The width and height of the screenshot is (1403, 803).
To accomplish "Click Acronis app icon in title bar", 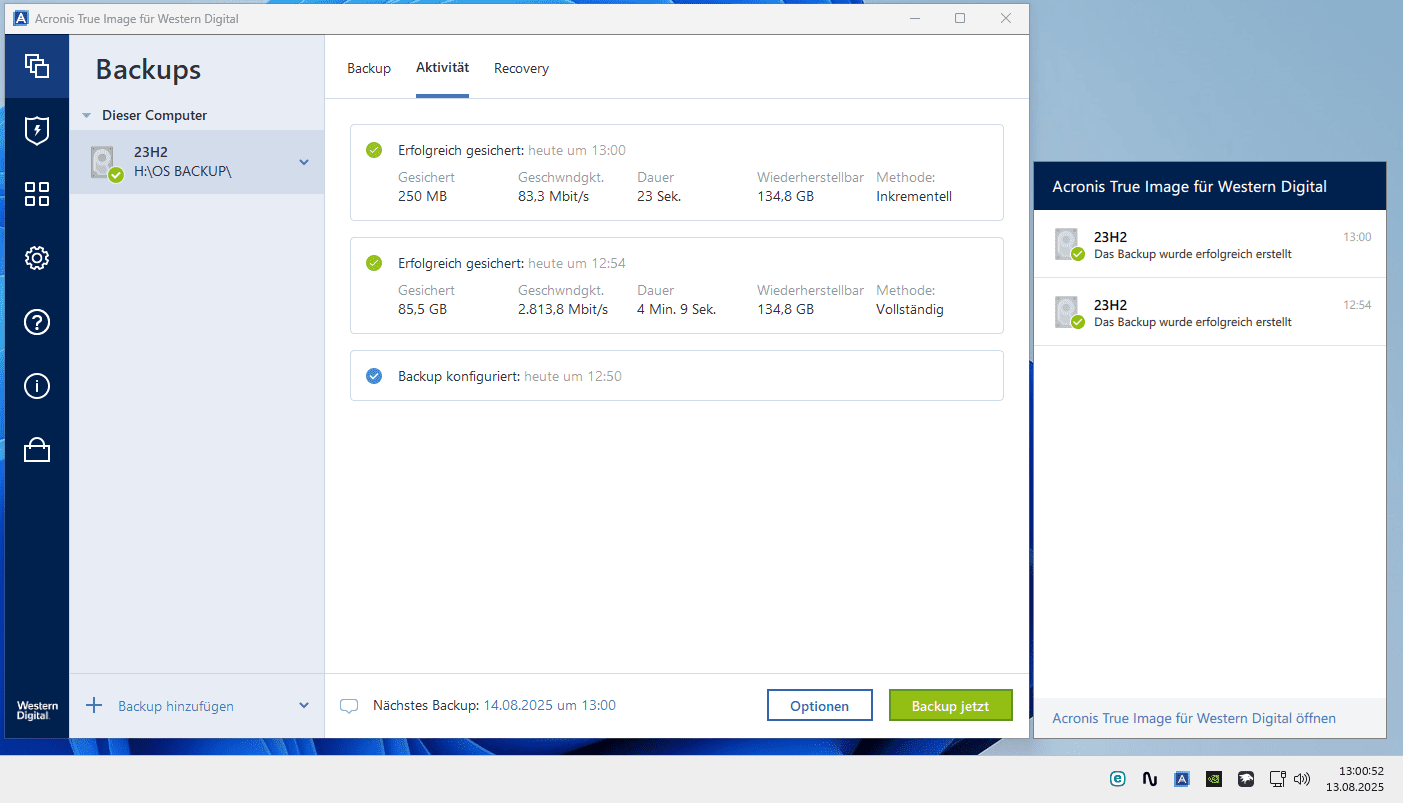I will tap(21, 18).
